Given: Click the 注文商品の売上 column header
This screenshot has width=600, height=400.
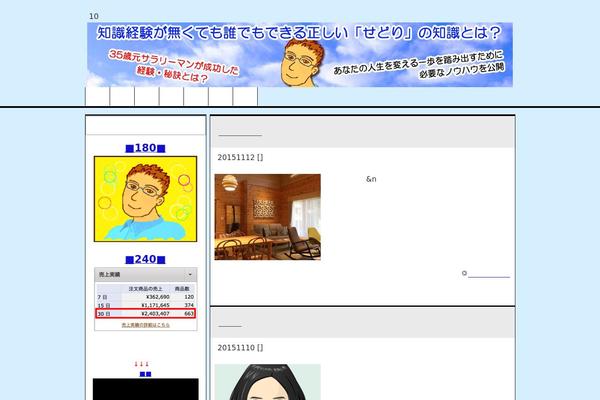Looking at the screenshot, I should point(145,289).
